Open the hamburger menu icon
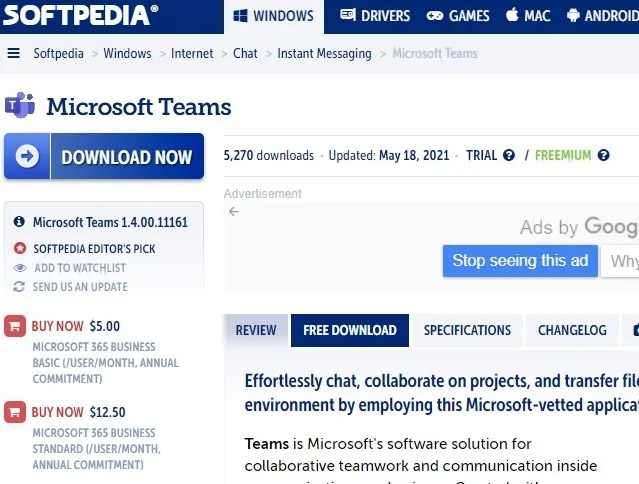Screen dimensions: 639x484 pyautogui.click(x=13, y=54)
